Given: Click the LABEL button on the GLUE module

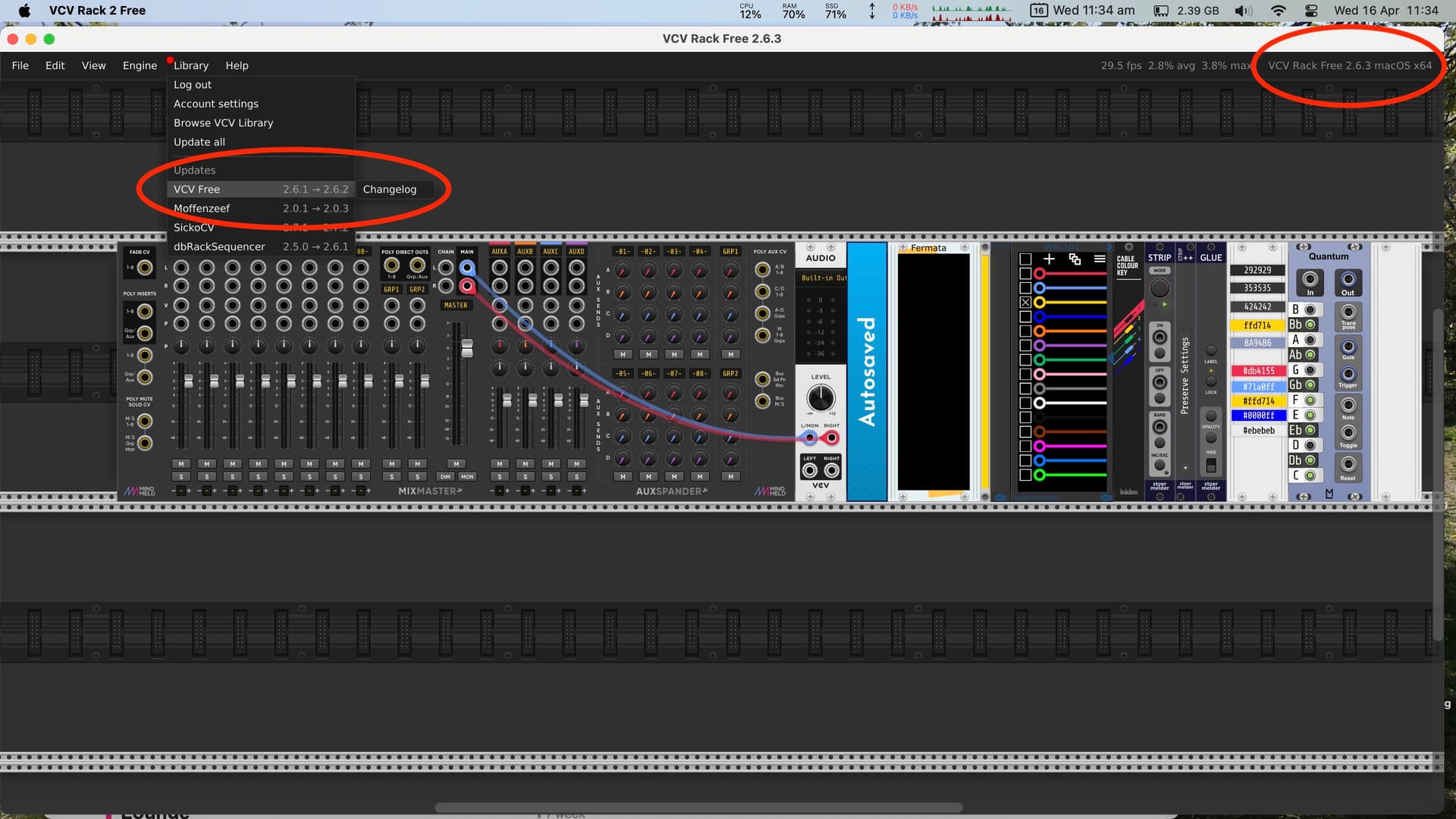Looking at the screenshot, I should 1211,351.
